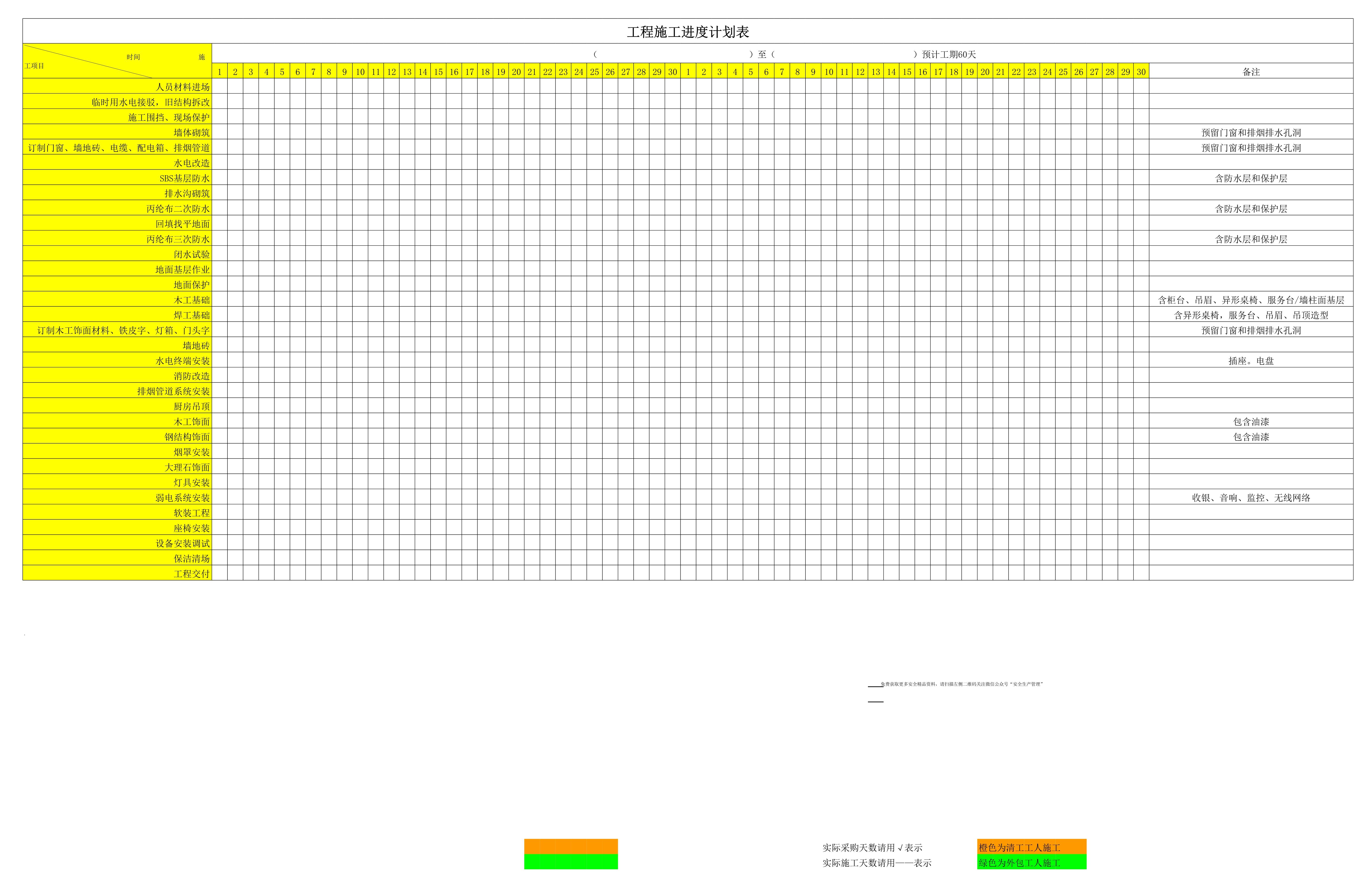1368x896 pixels.
Task: Click the green legend color block
Action: click(570, 862)
